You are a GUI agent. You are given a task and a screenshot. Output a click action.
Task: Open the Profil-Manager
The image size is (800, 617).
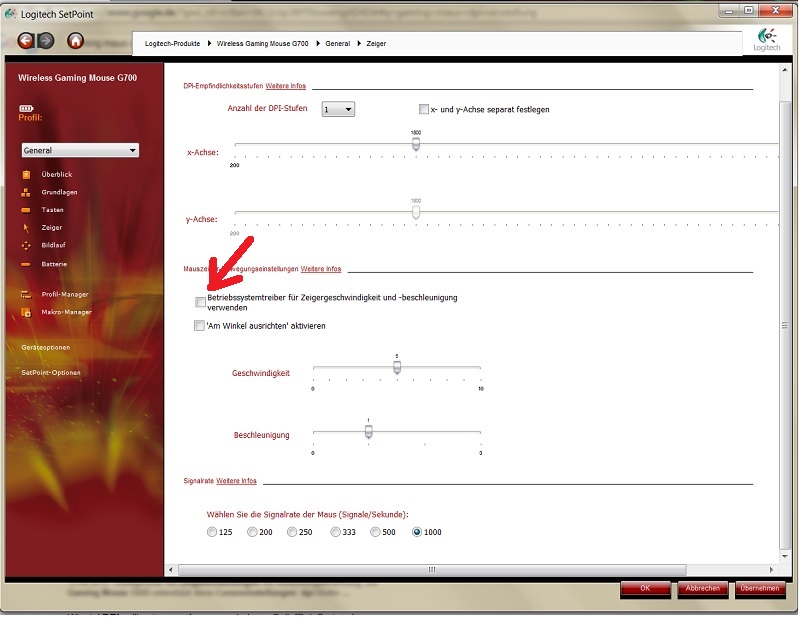click(x=65, y=294)
